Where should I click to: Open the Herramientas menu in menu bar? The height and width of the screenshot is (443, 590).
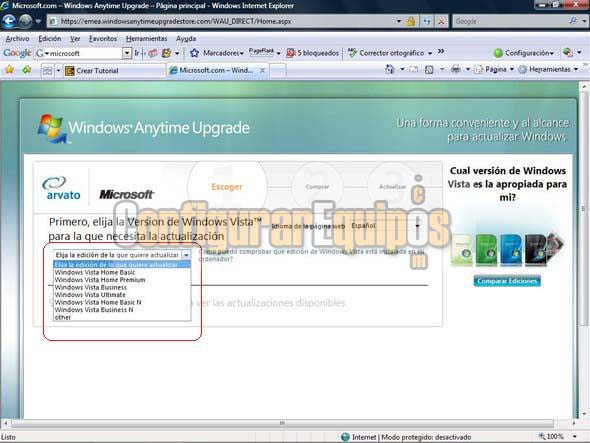pos(146,39)
